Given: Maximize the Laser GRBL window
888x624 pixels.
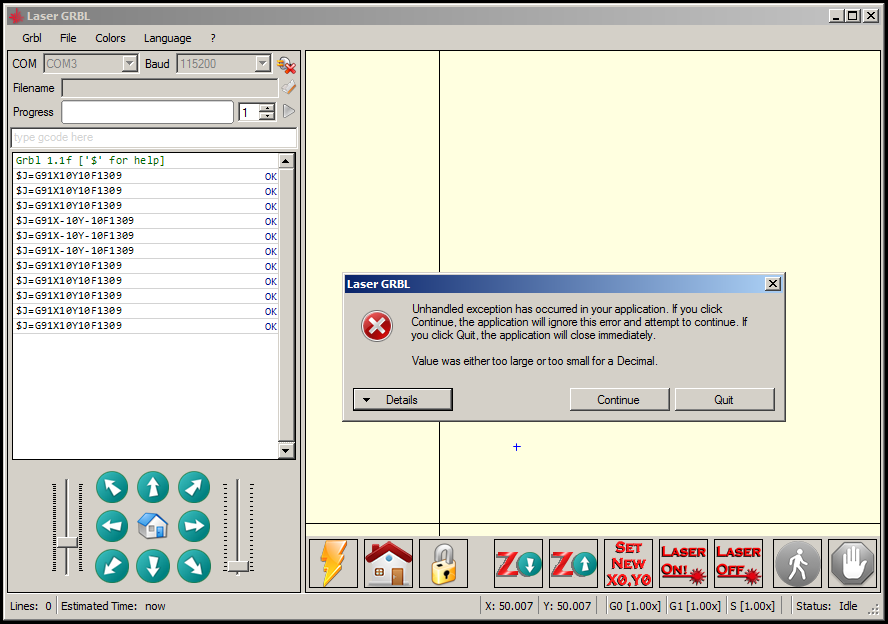Looking at the screenshot, I should pyautogui.click(x=853, y=16).
